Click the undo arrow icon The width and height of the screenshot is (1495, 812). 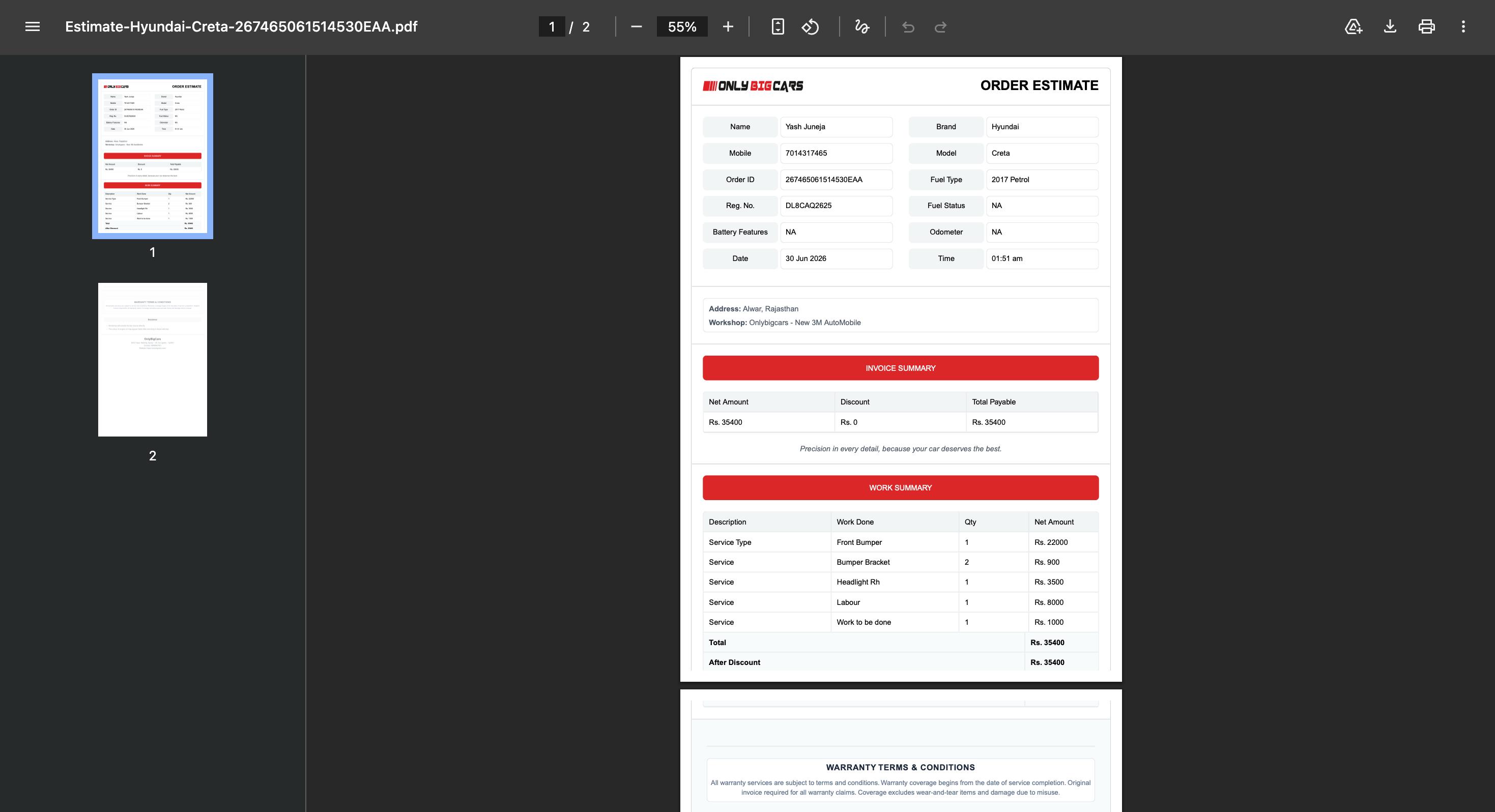pyautogui.click(x=908, y=26)
